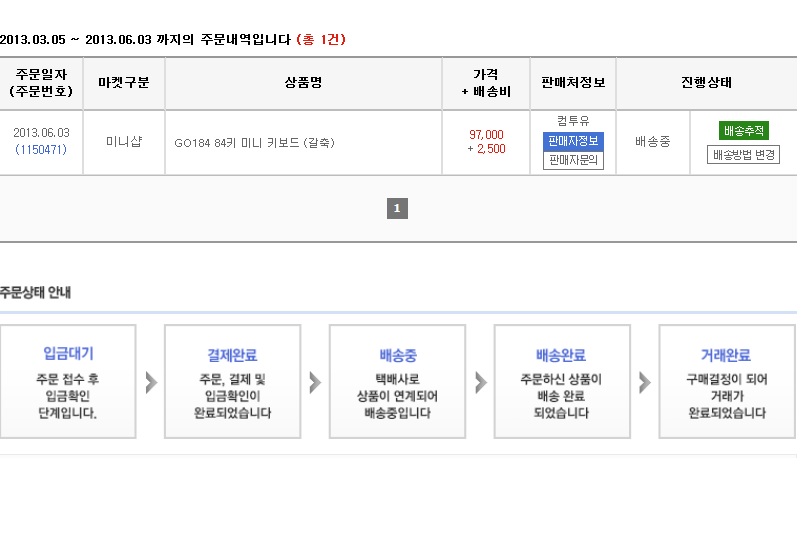Click the 총 1건 order count text
The image size is (808, 551).
coord(321,40)
